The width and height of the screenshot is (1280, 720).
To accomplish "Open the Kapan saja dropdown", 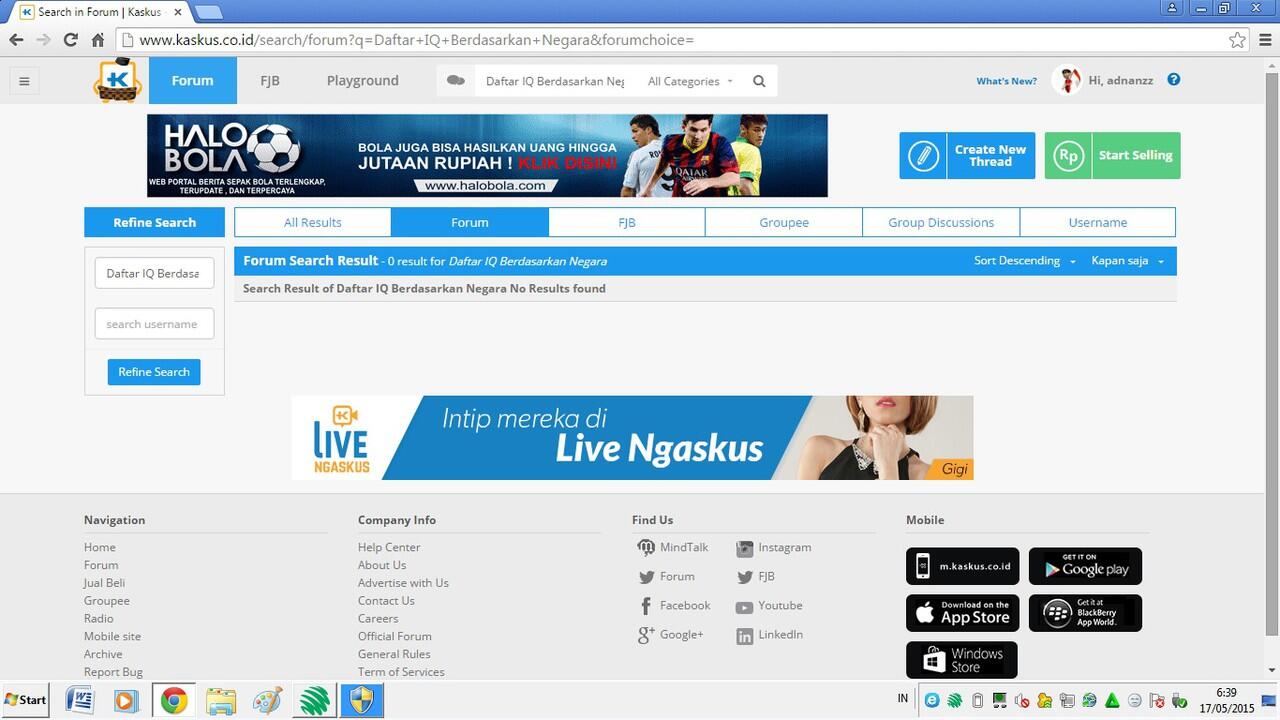I will 1128,261.
